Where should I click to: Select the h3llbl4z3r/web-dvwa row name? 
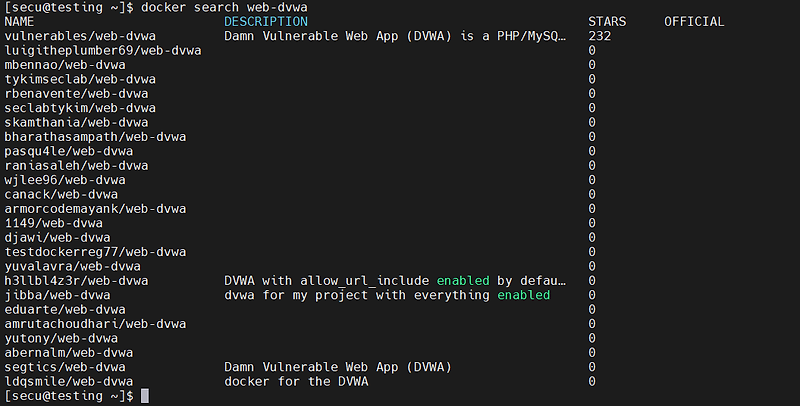coord(76,281)
